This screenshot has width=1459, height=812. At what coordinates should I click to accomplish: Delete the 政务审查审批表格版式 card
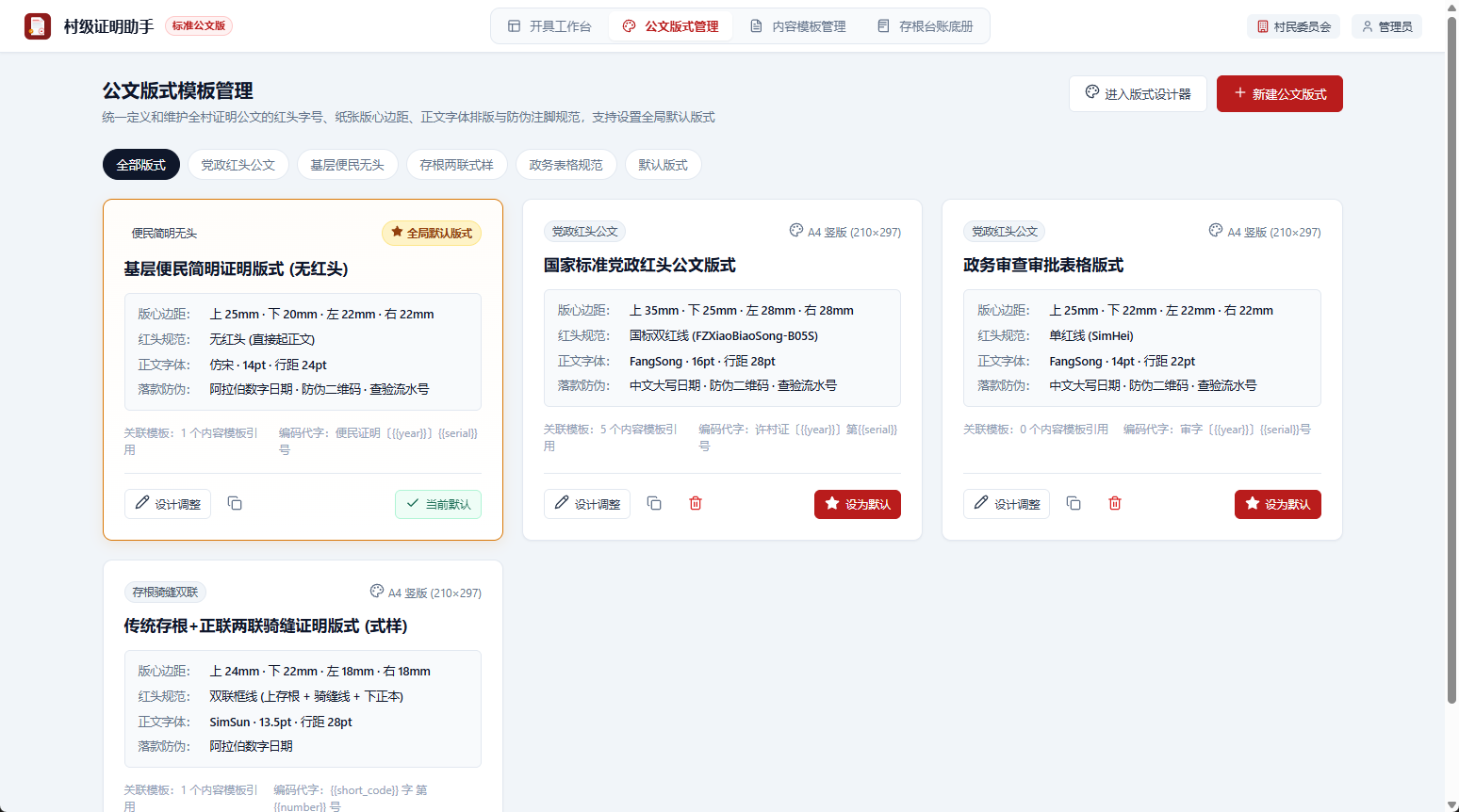1115,504
